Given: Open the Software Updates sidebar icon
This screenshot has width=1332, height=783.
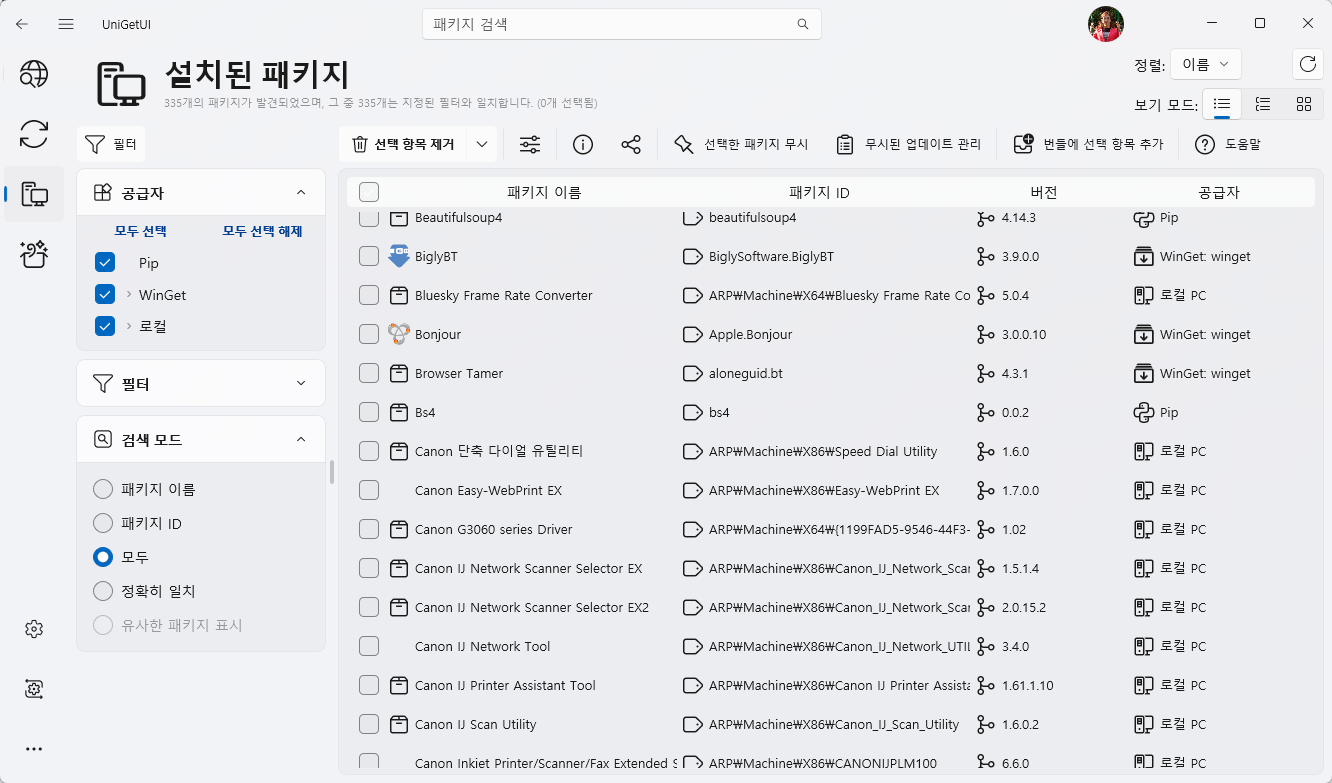Looking at the screenshot, I should (x=34, y=134).
